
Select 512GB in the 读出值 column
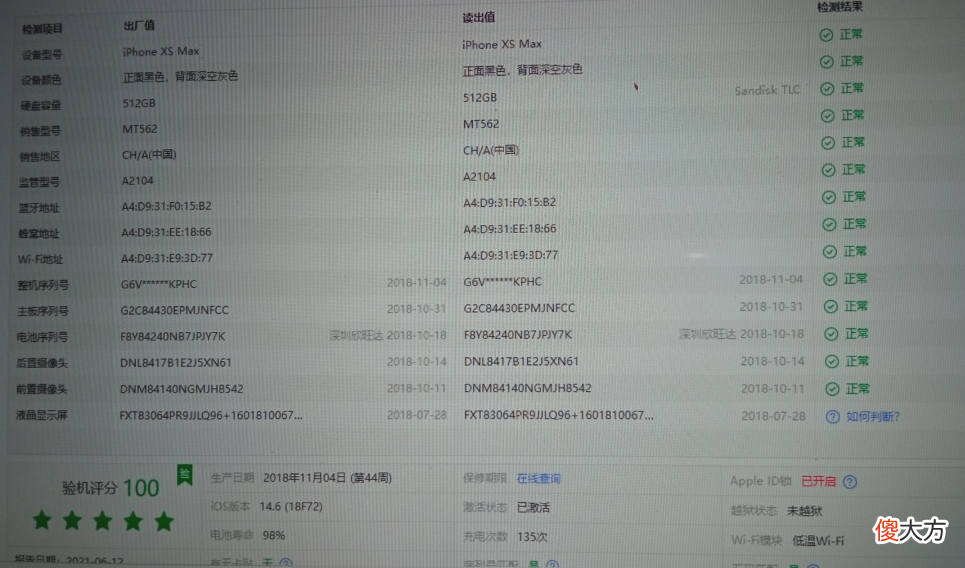pyautogui.click(x=480, y=98)
